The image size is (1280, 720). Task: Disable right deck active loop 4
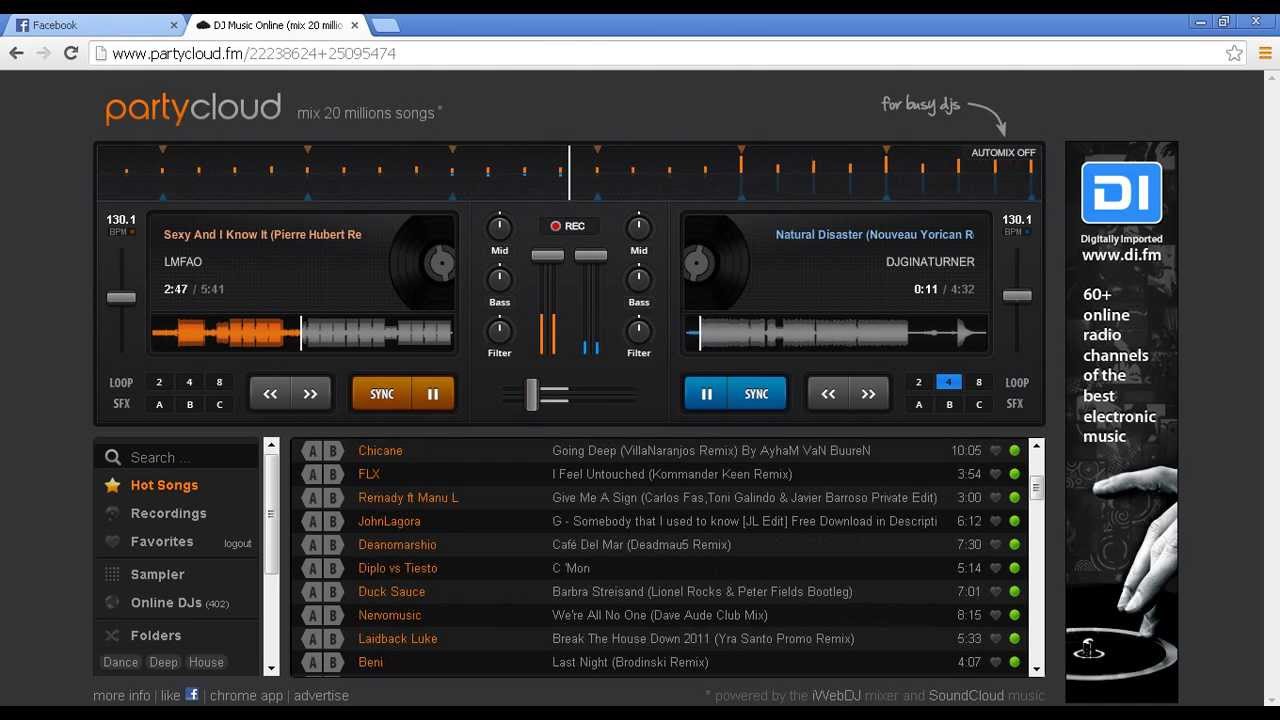949,382
